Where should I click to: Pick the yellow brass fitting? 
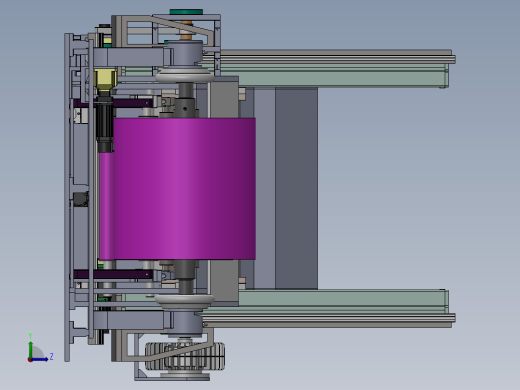105,79
